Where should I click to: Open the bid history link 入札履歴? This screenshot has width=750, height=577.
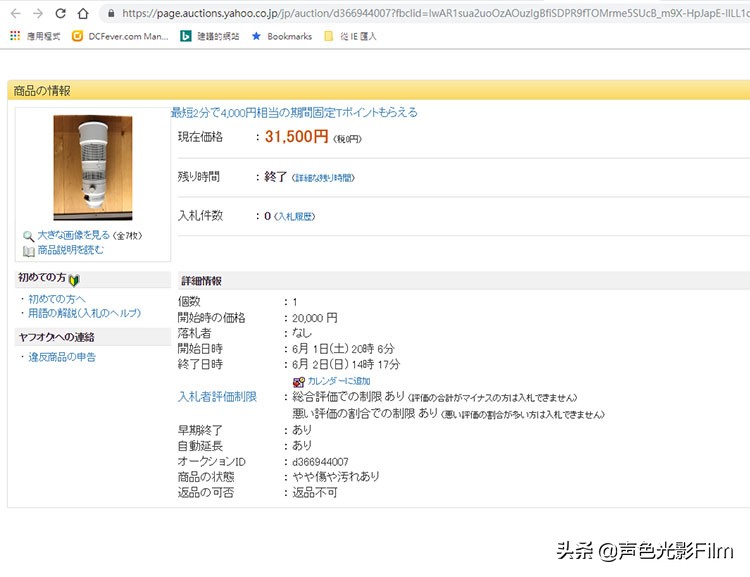pyautogui.click(x=295, y=217)
